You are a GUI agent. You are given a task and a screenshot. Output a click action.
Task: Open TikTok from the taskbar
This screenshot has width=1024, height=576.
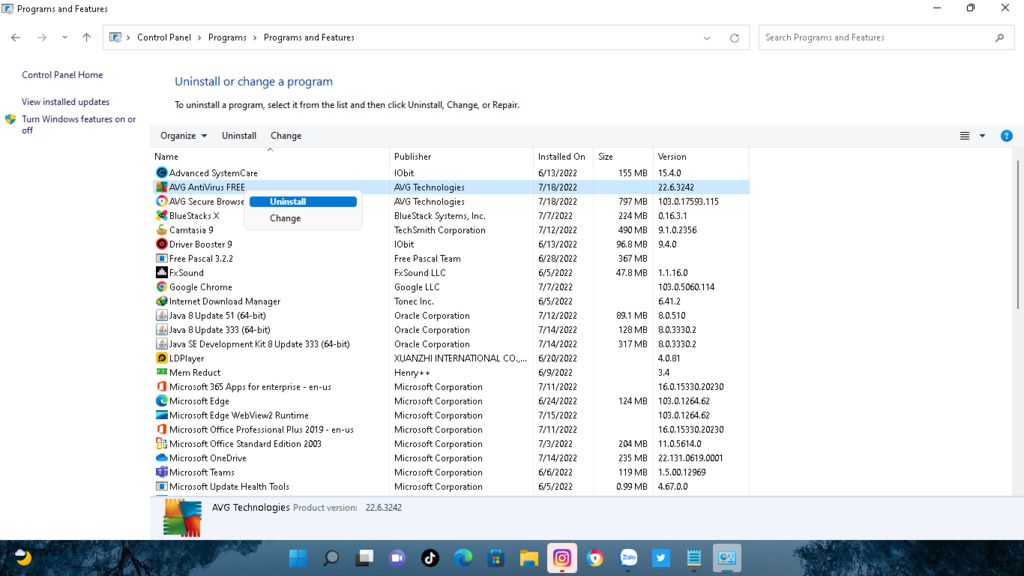pos(430,558)
